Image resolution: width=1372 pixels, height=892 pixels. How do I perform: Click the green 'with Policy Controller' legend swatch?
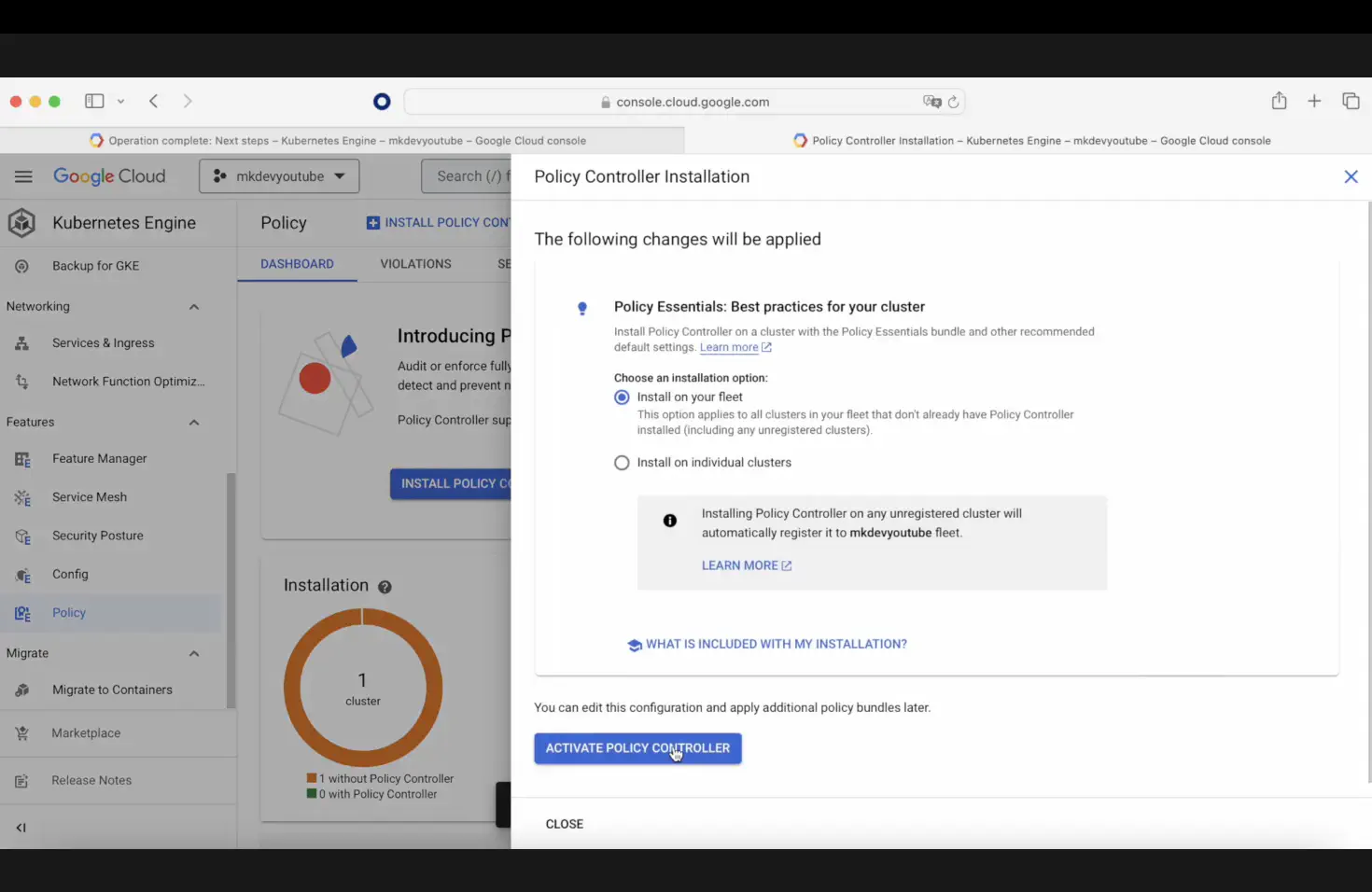311,795
